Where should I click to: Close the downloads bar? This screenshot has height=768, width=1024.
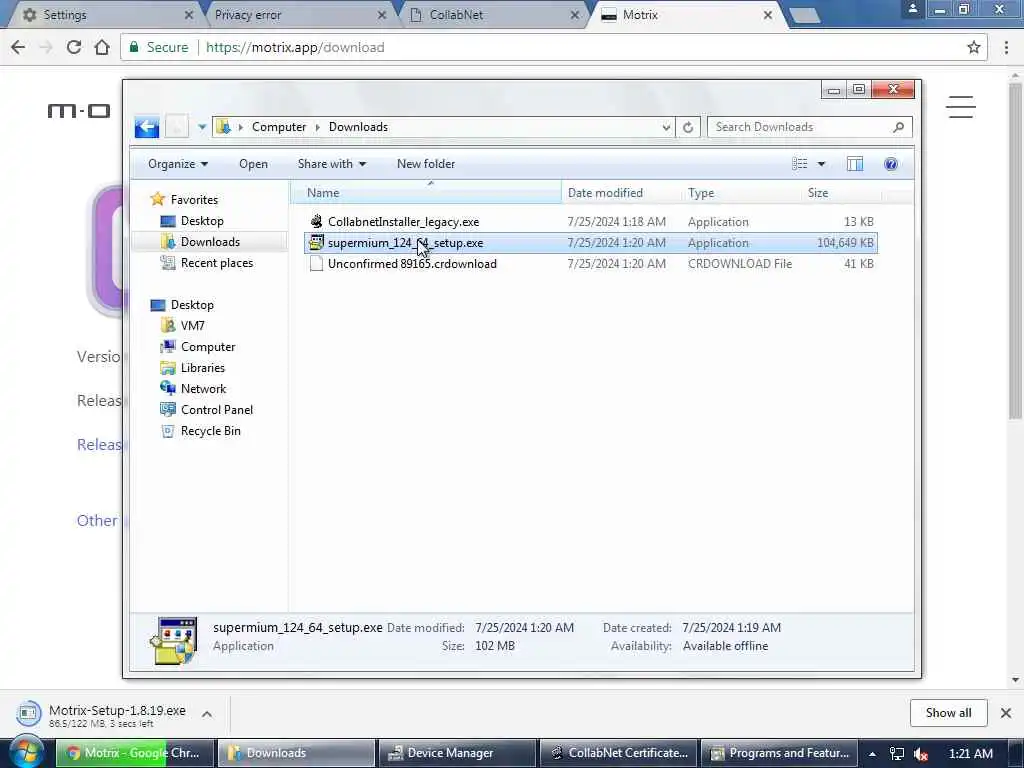1006,713
